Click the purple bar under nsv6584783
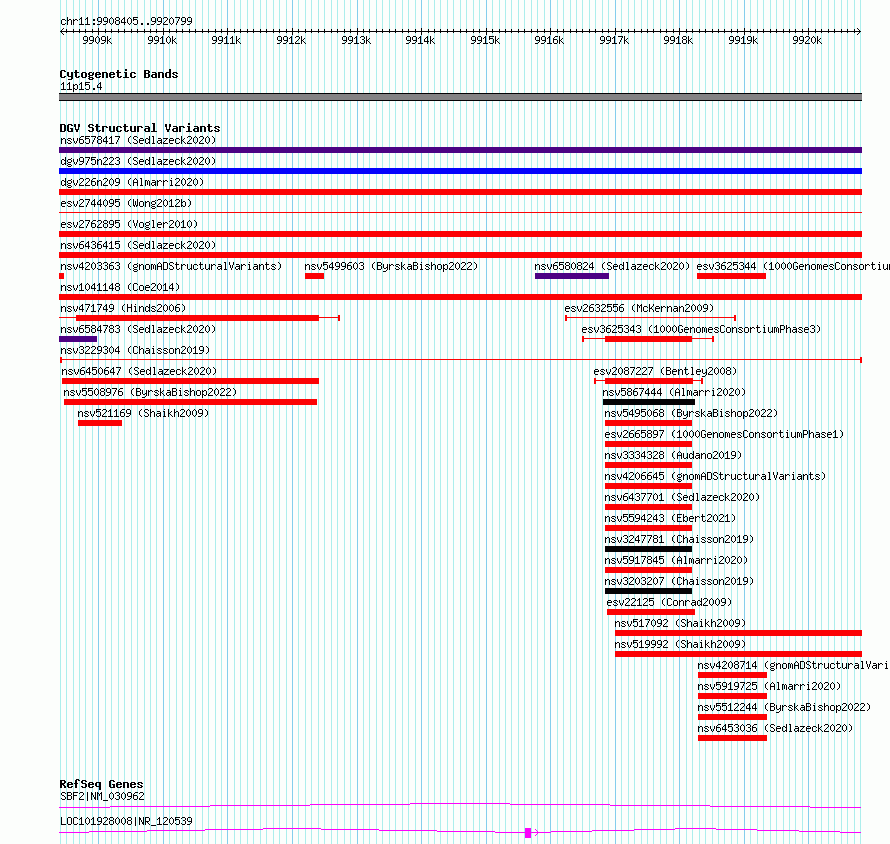890x844 pixels. (x=78, y=339)
